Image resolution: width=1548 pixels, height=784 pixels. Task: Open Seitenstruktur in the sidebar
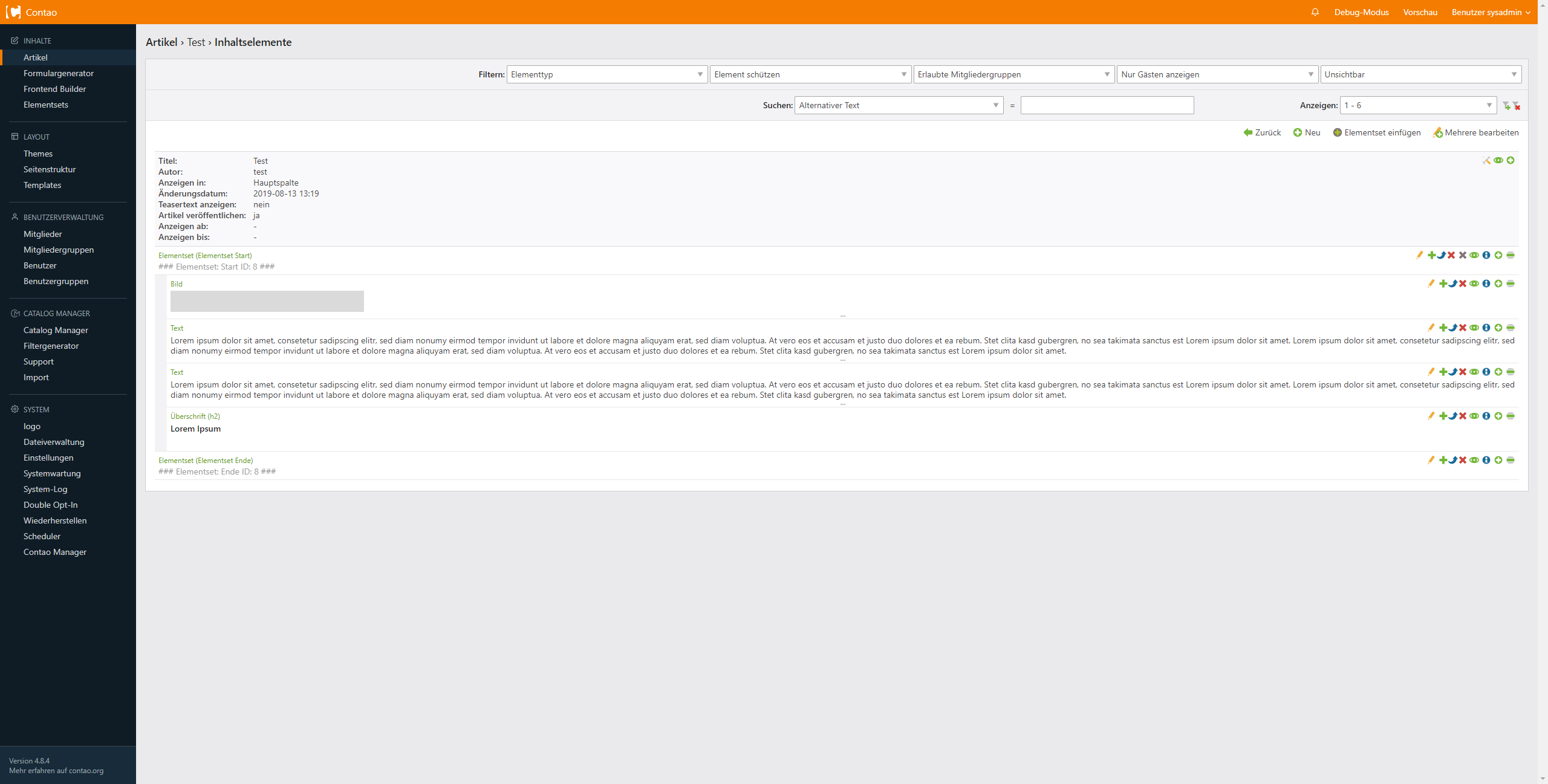click(x=50, y=169)
